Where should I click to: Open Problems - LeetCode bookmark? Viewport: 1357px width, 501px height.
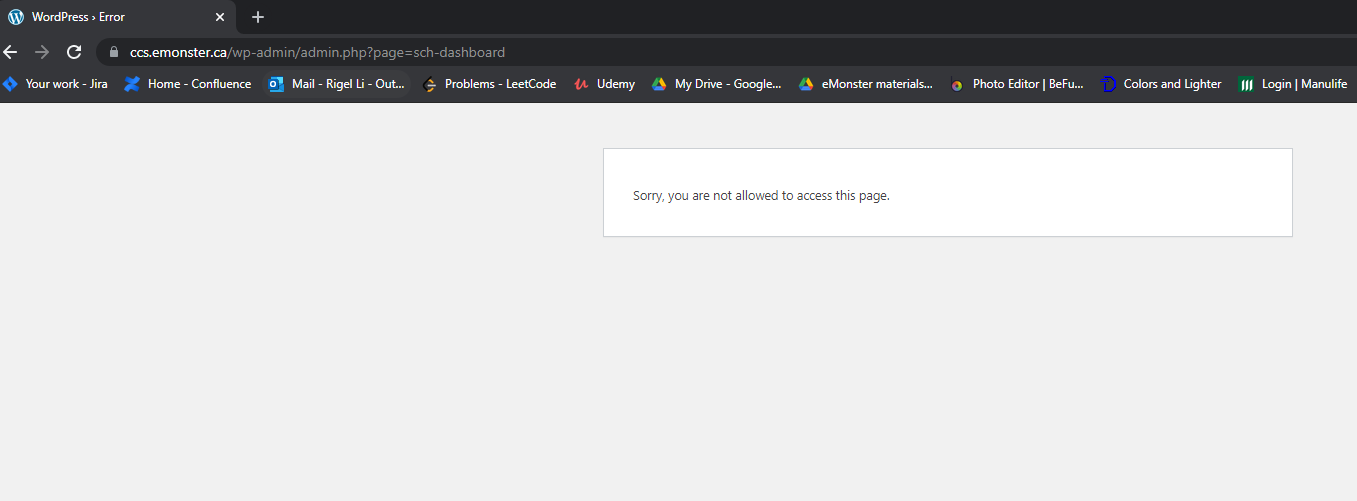pyautogui.click(x=489, y=84)
